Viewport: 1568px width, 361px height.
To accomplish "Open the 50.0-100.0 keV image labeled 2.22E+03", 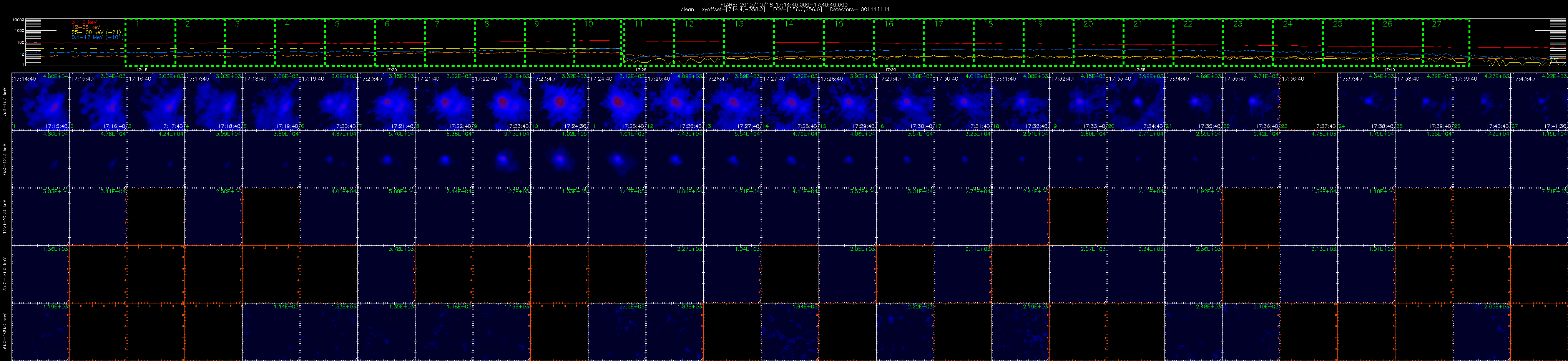I will (x=905, y=332).
